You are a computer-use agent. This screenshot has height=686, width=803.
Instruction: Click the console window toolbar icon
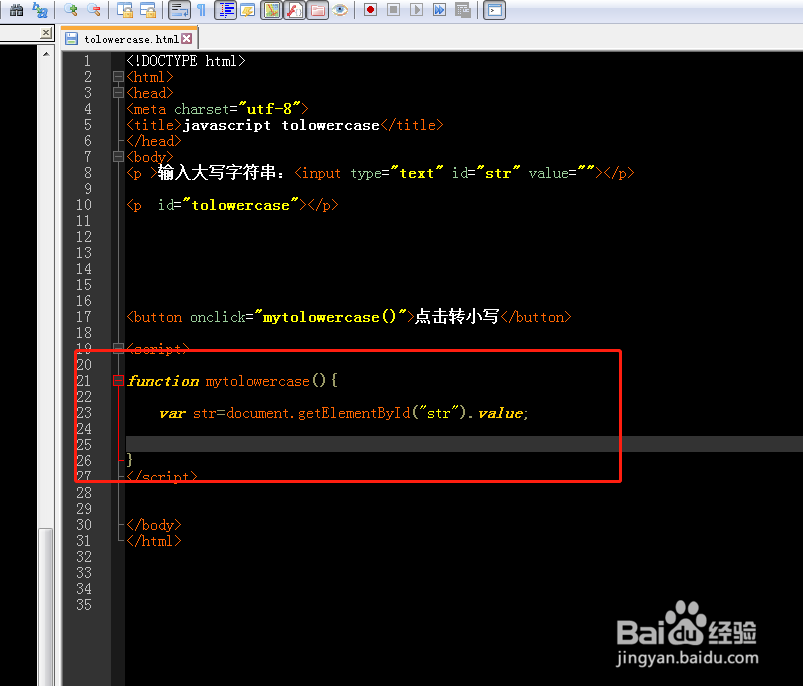(x=495, y=10)
